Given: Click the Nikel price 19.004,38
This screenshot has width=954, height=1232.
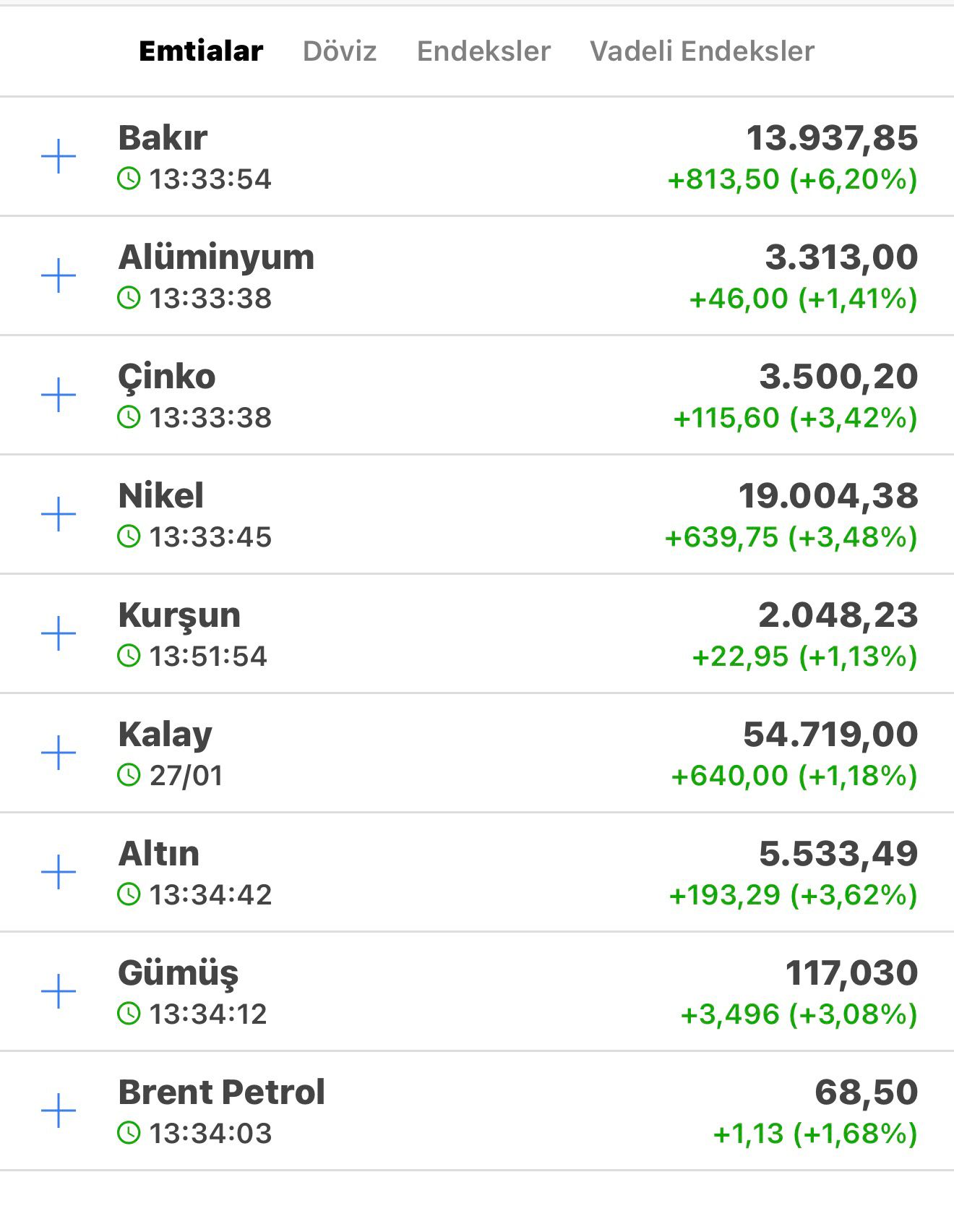Looking at the screenshot, I should click(828, 496).
